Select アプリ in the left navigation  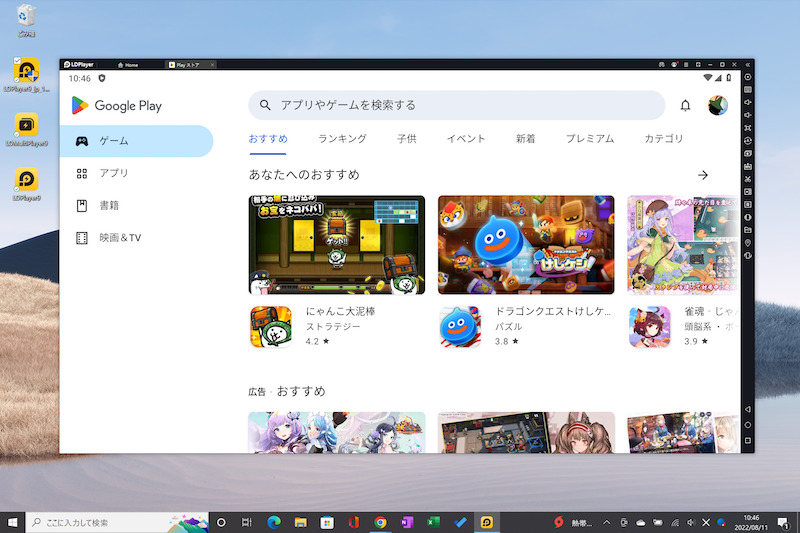coord(113,173)
